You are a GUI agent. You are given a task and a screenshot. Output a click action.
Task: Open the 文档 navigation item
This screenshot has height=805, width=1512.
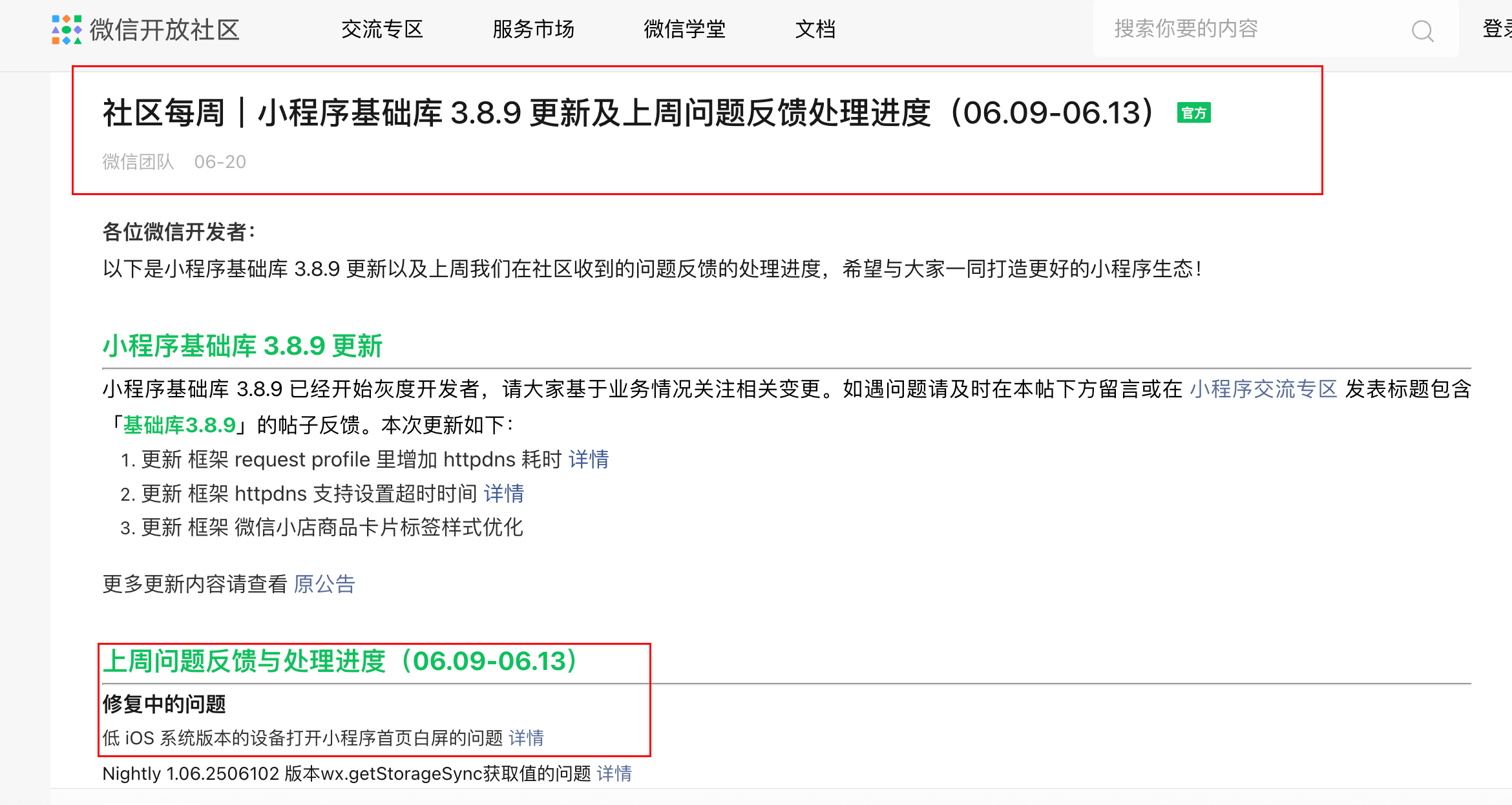815,30
